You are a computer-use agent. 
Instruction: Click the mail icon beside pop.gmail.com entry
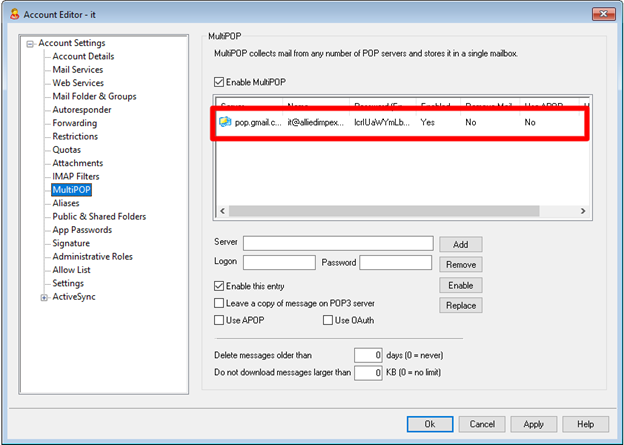[225, 122]
